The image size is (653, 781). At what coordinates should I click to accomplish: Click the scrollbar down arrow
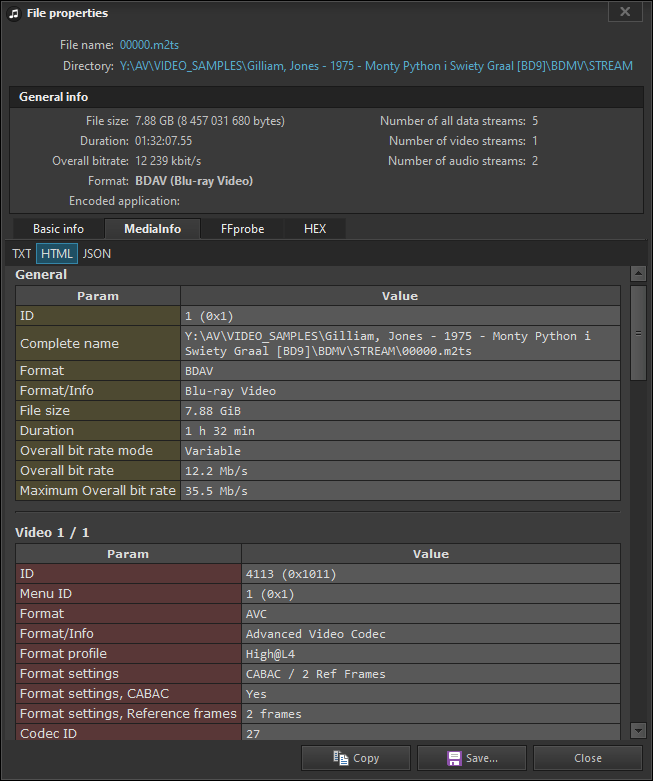click(638, 731)
